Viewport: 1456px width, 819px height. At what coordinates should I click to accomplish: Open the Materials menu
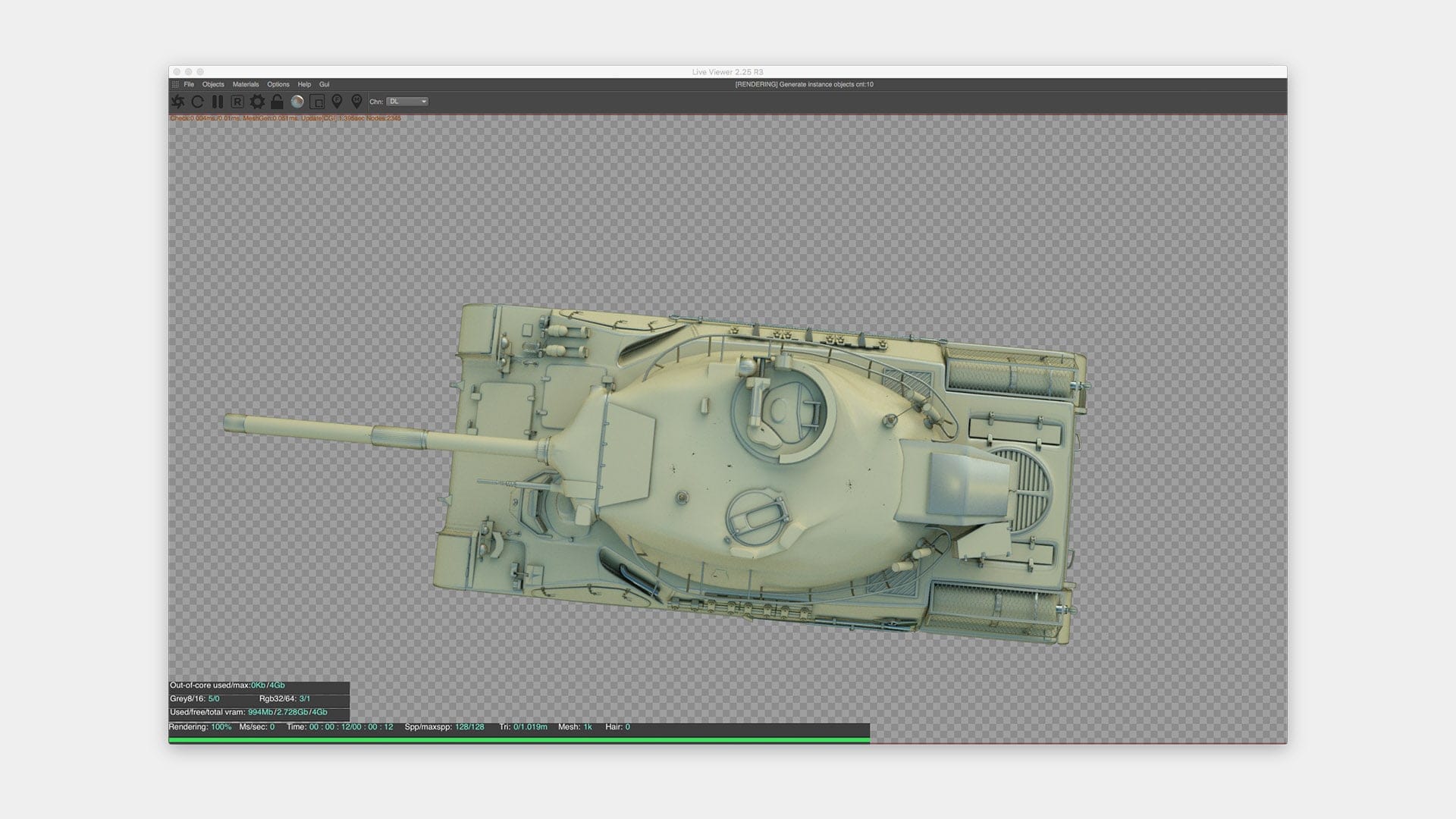[x=246, y=84]
